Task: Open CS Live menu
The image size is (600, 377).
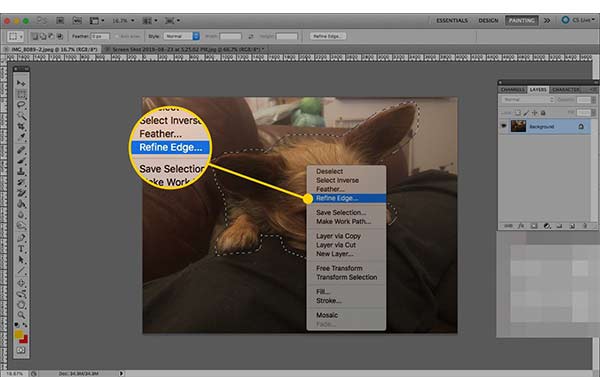Action: (578, 20)
